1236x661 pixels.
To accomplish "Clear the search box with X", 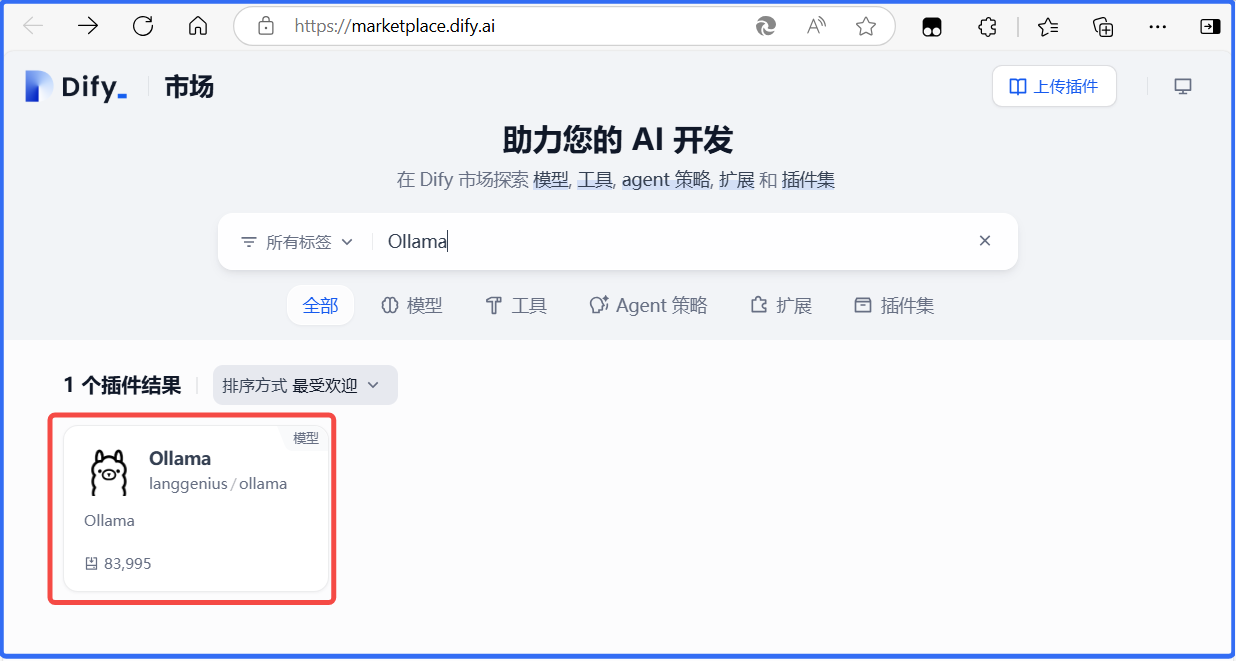I will point(985,240).
